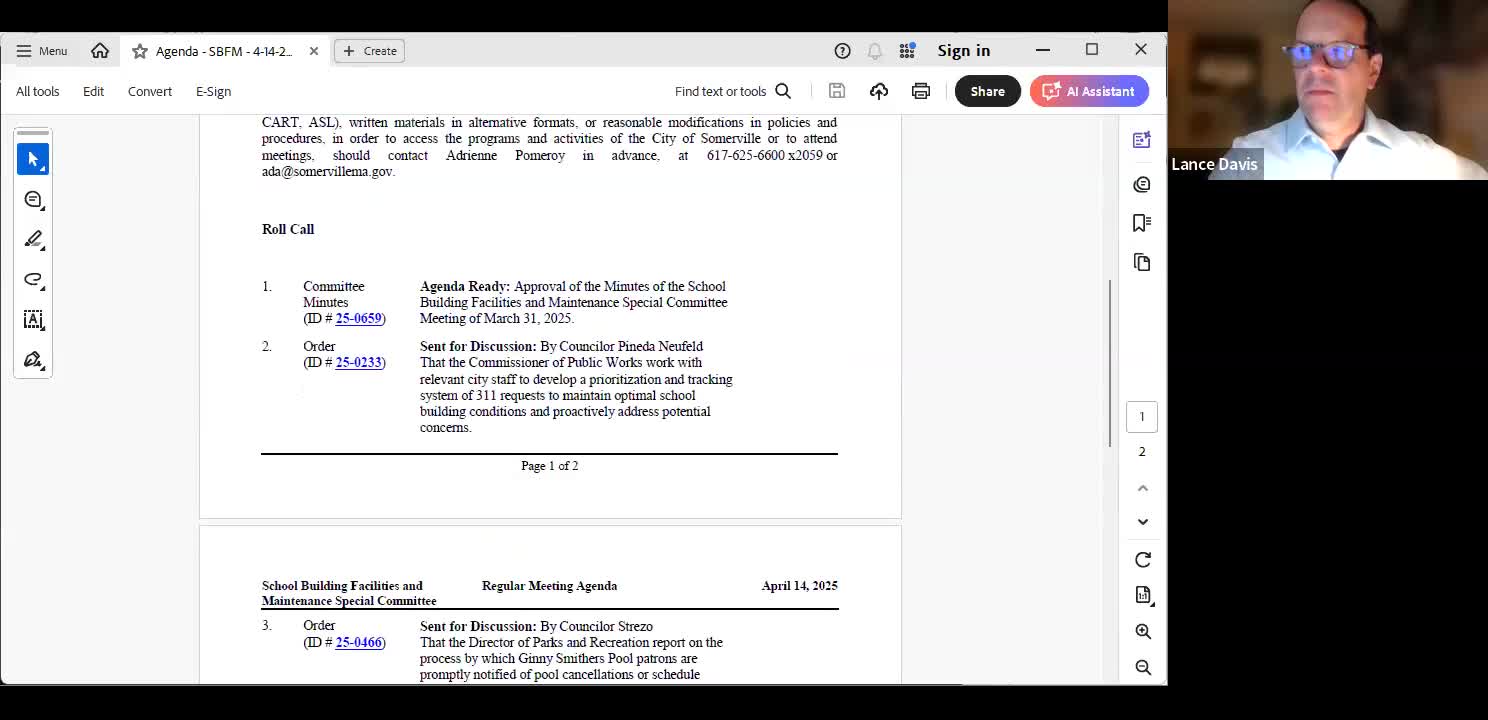
Task: Click 'Page 1 of 2' footer text
Action: click(549, 466)
